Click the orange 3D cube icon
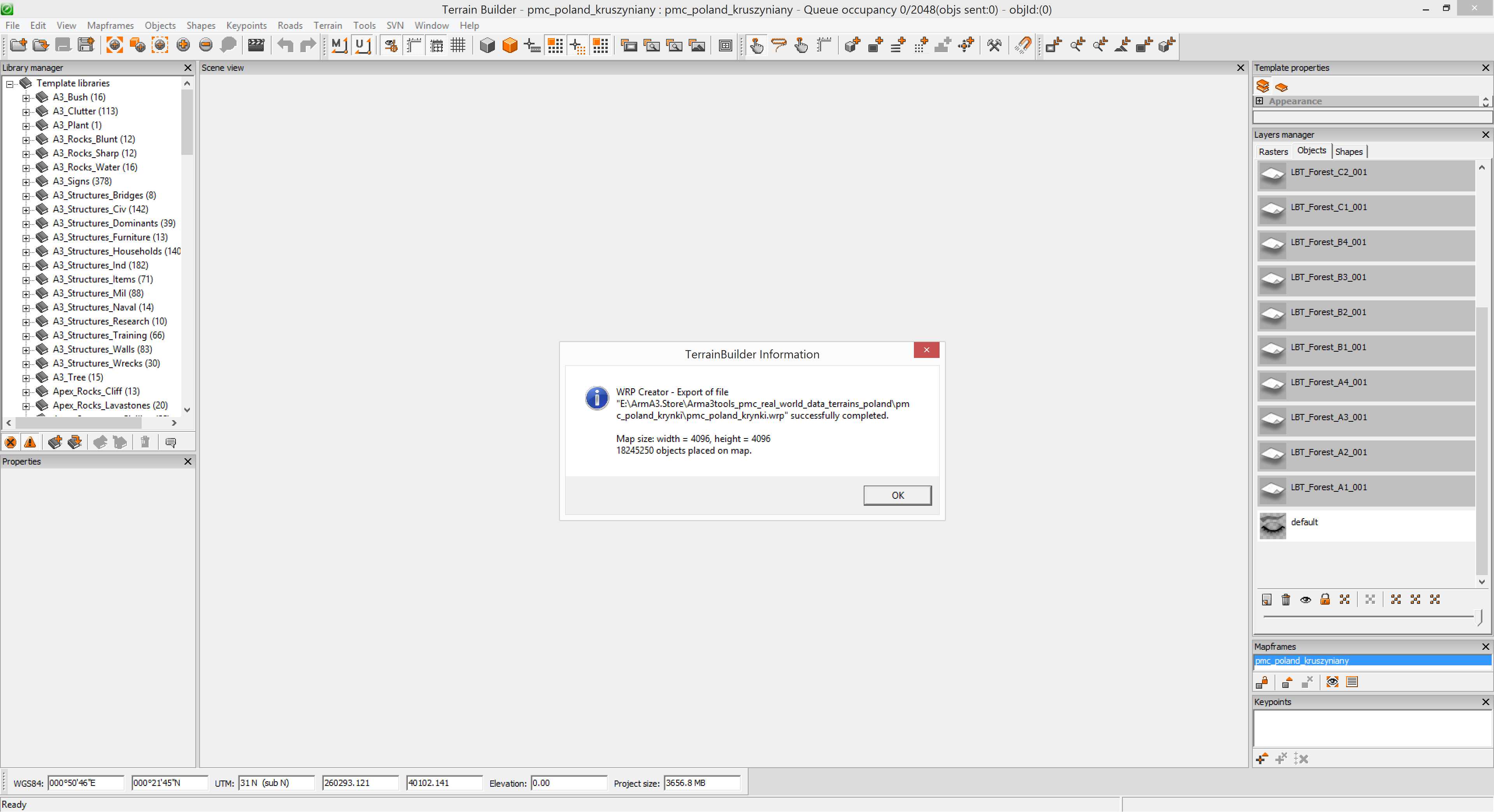This screenshot has height=812, width=1494. [510, 45]
